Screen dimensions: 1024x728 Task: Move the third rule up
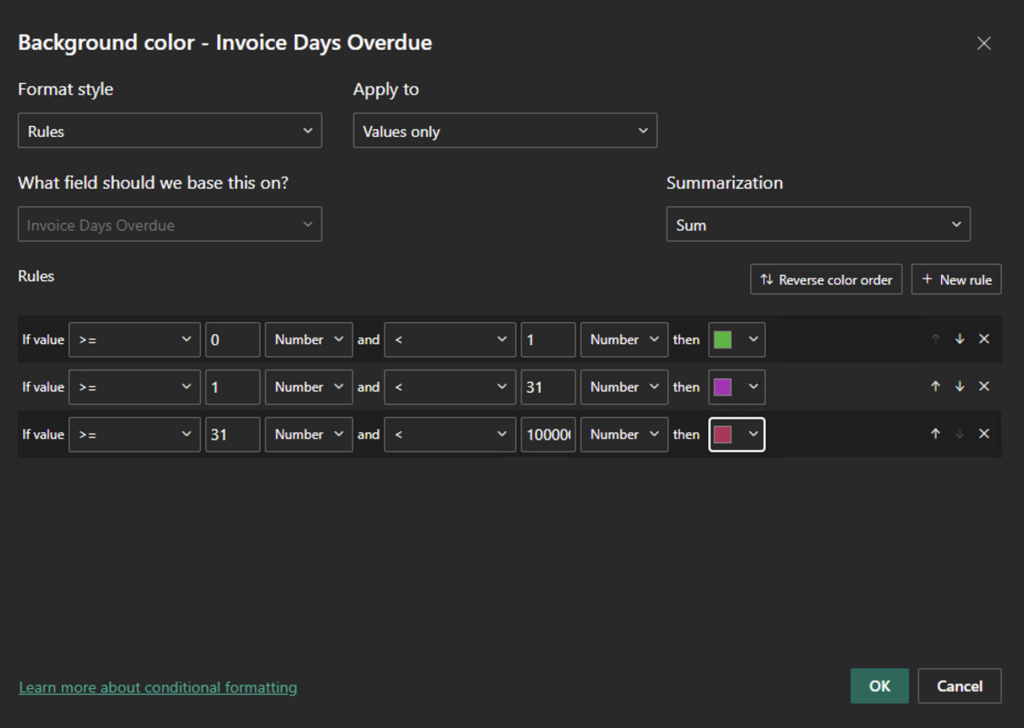935,434
